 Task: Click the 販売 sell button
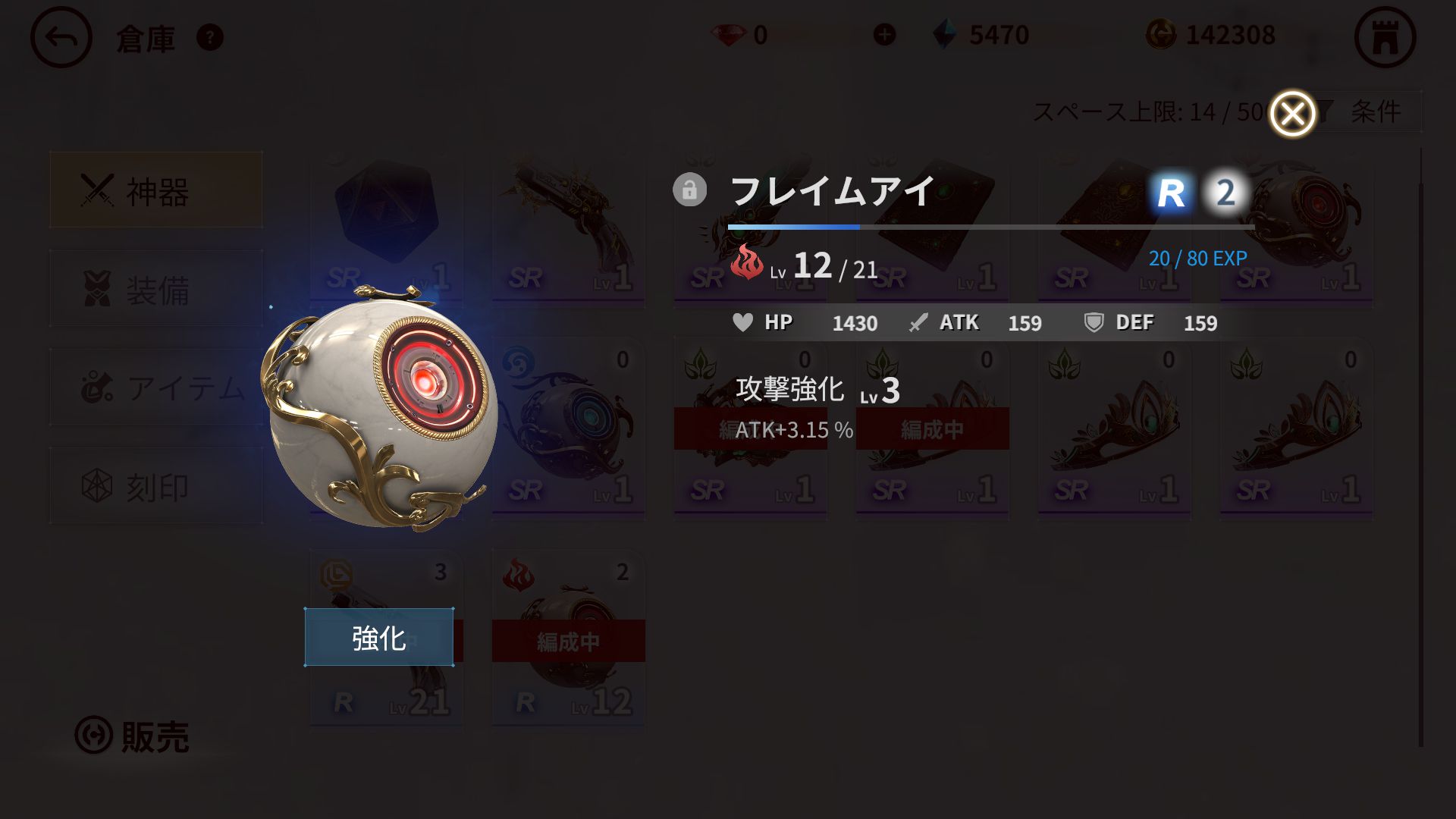132,736
